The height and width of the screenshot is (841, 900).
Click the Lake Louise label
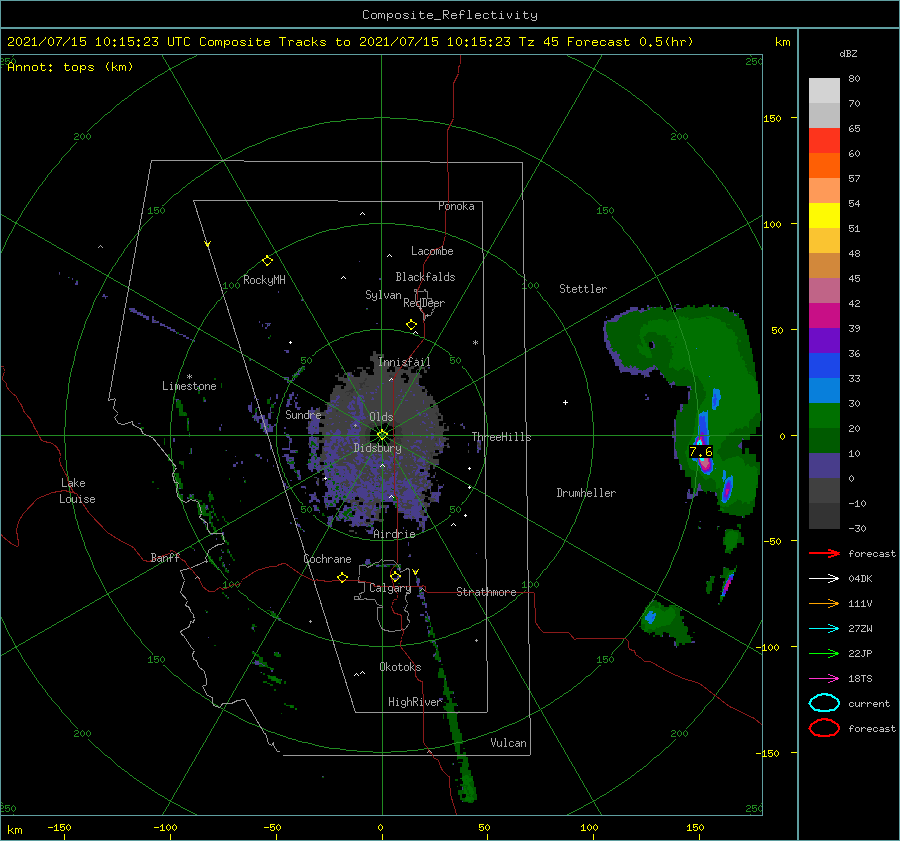coord(77,491)
